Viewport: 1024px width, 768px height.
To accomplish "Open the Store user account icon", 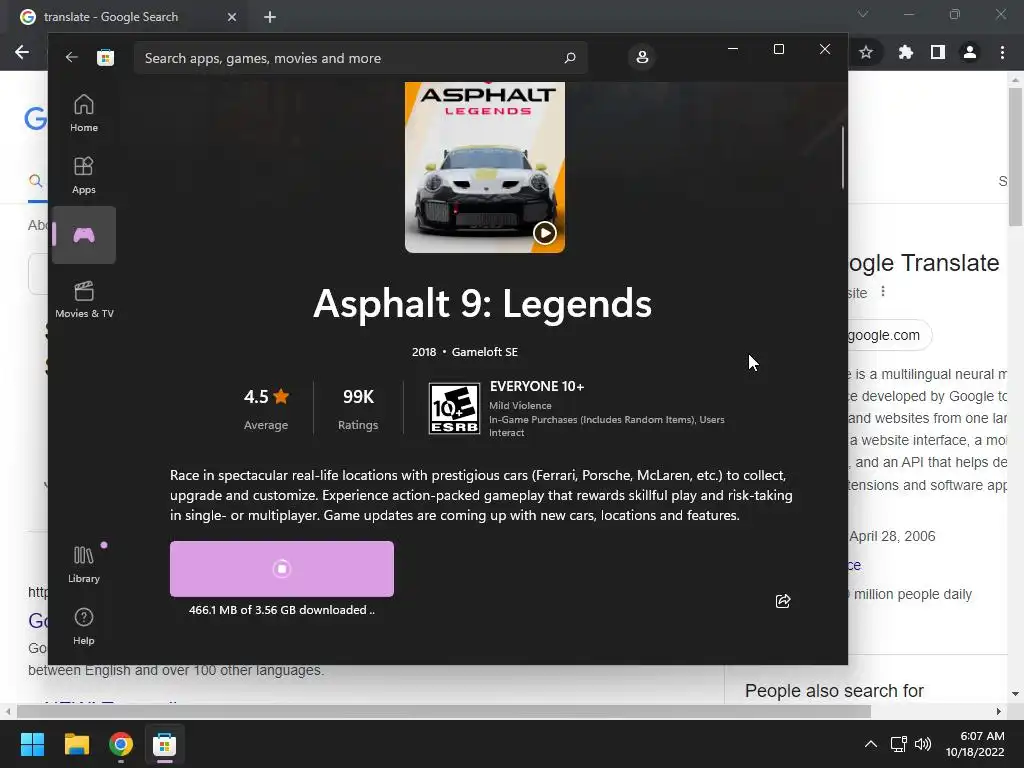I will tap(642, 57).
